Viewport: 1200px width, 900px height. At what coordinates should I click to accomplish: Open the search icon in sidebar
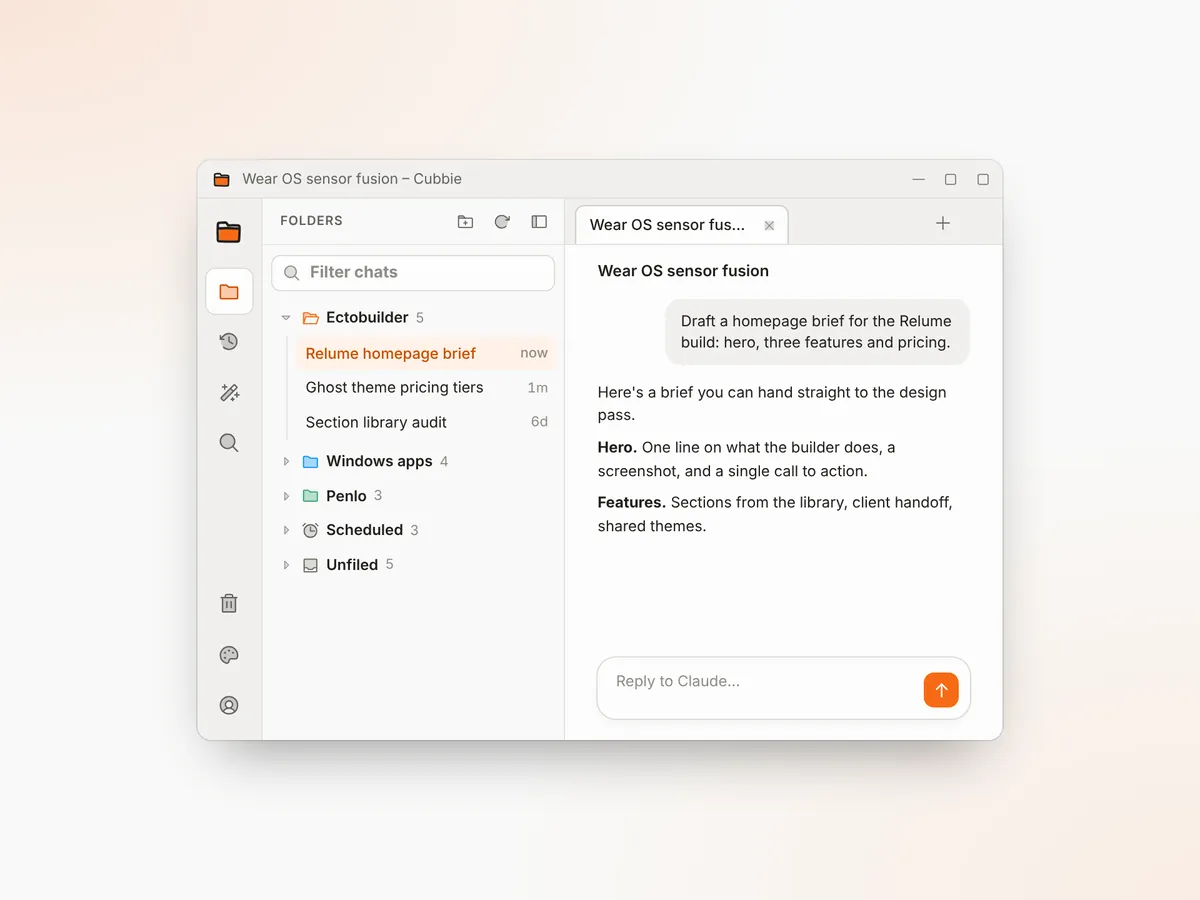point(229,443)
